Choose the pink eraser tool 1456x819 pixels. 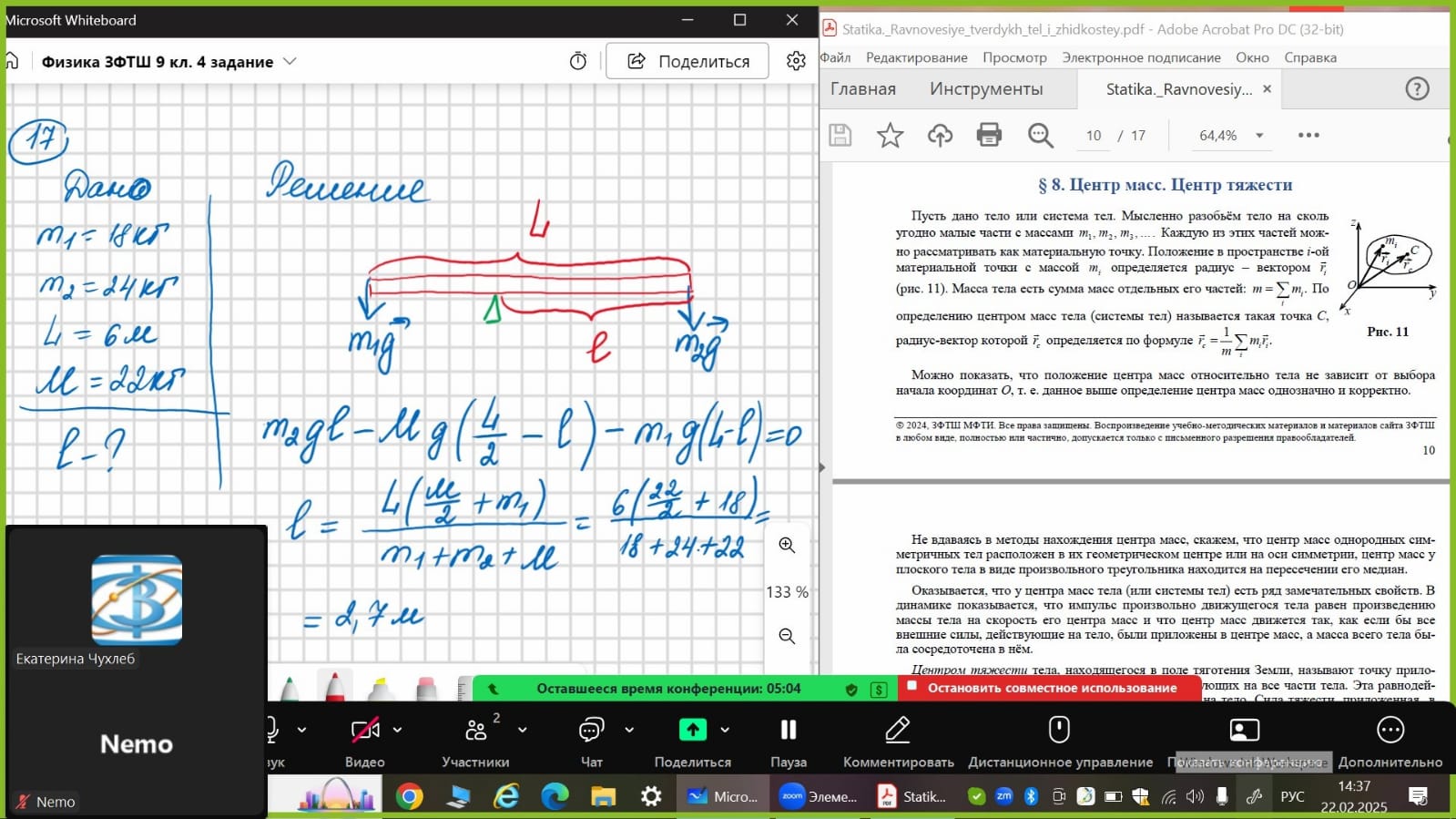point(426,690)
